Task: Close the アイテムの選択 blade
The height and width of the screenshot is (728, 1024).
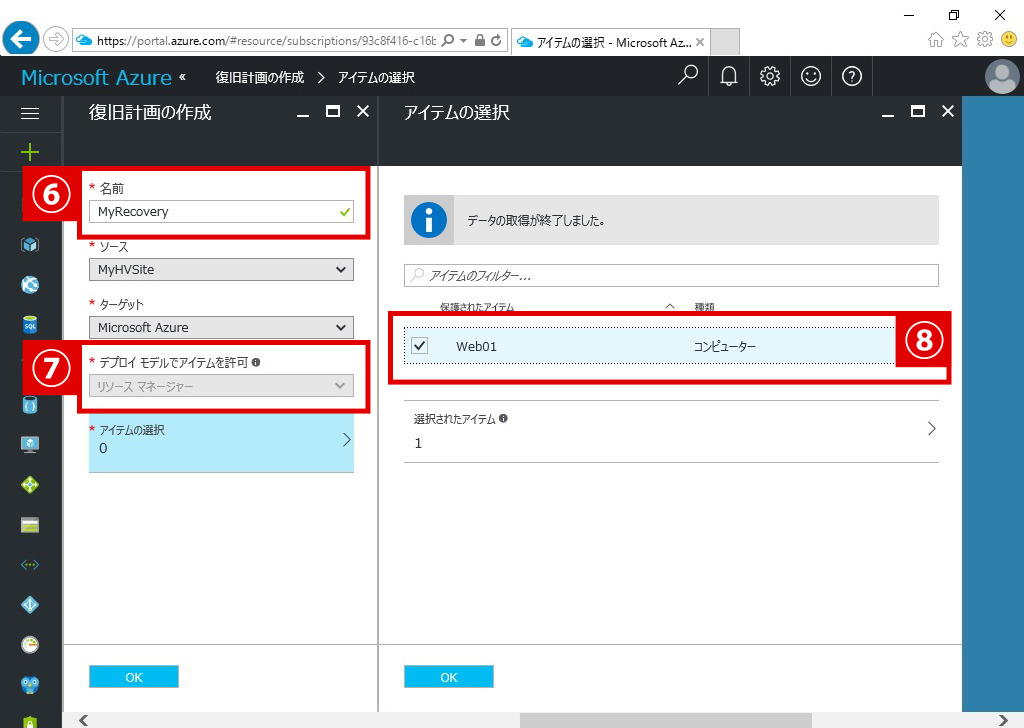Action: click(948, 112)
